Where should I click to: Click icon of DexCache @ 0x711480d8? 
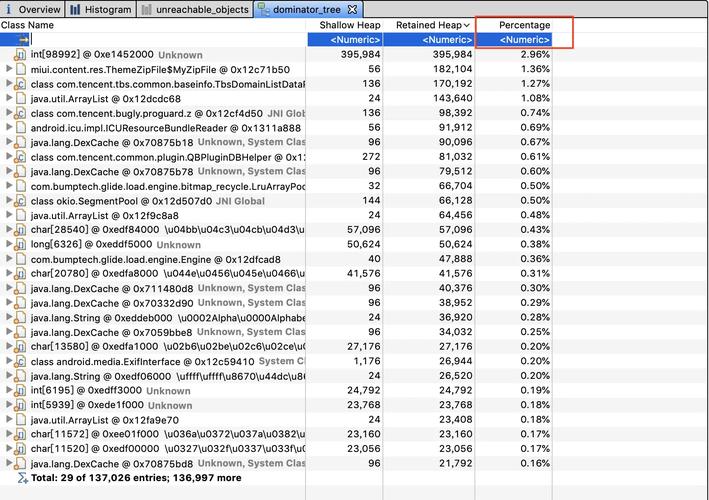[x=20, y=288]
